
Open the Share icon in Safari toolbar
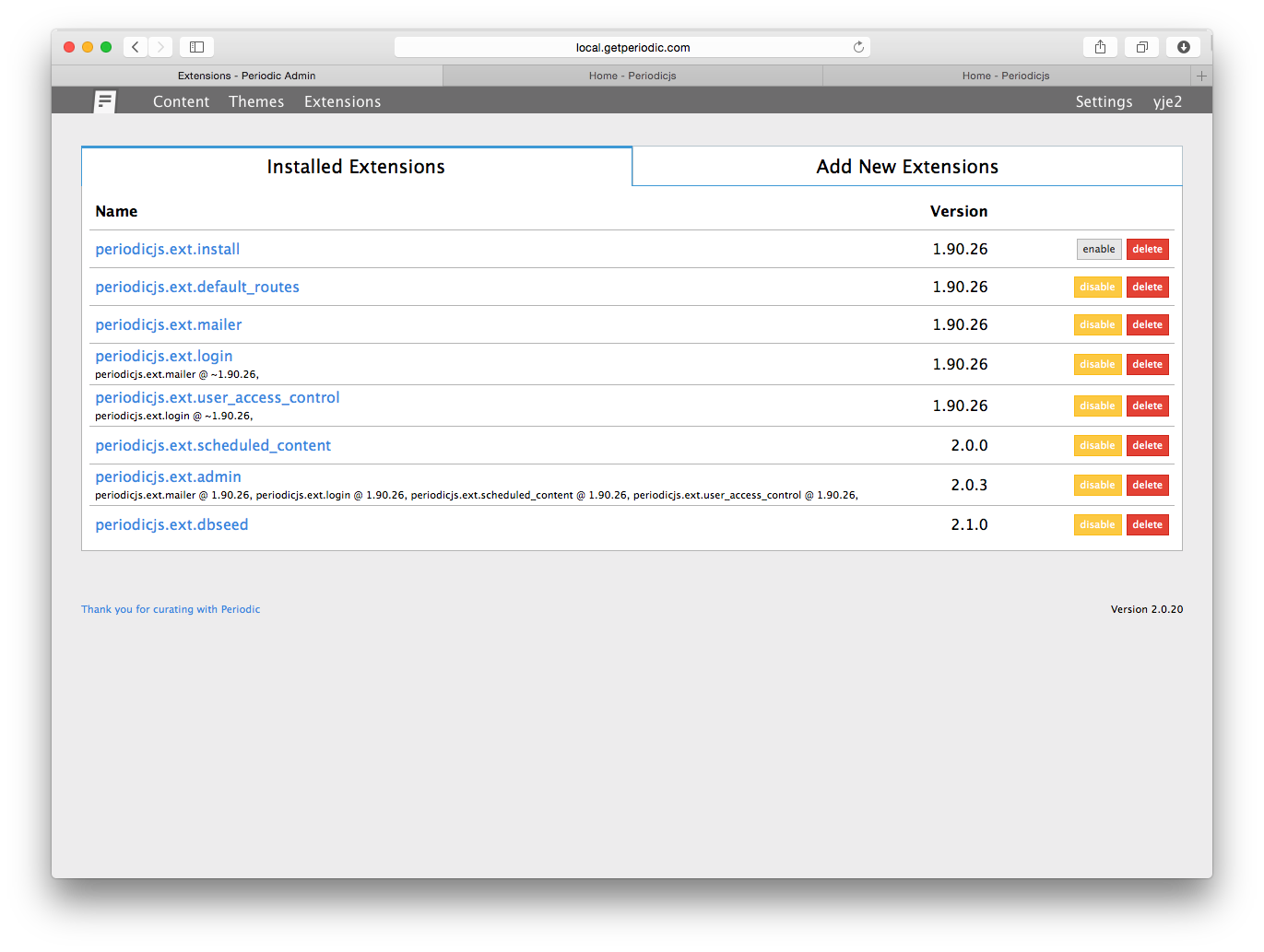(x=1100, y=47)
